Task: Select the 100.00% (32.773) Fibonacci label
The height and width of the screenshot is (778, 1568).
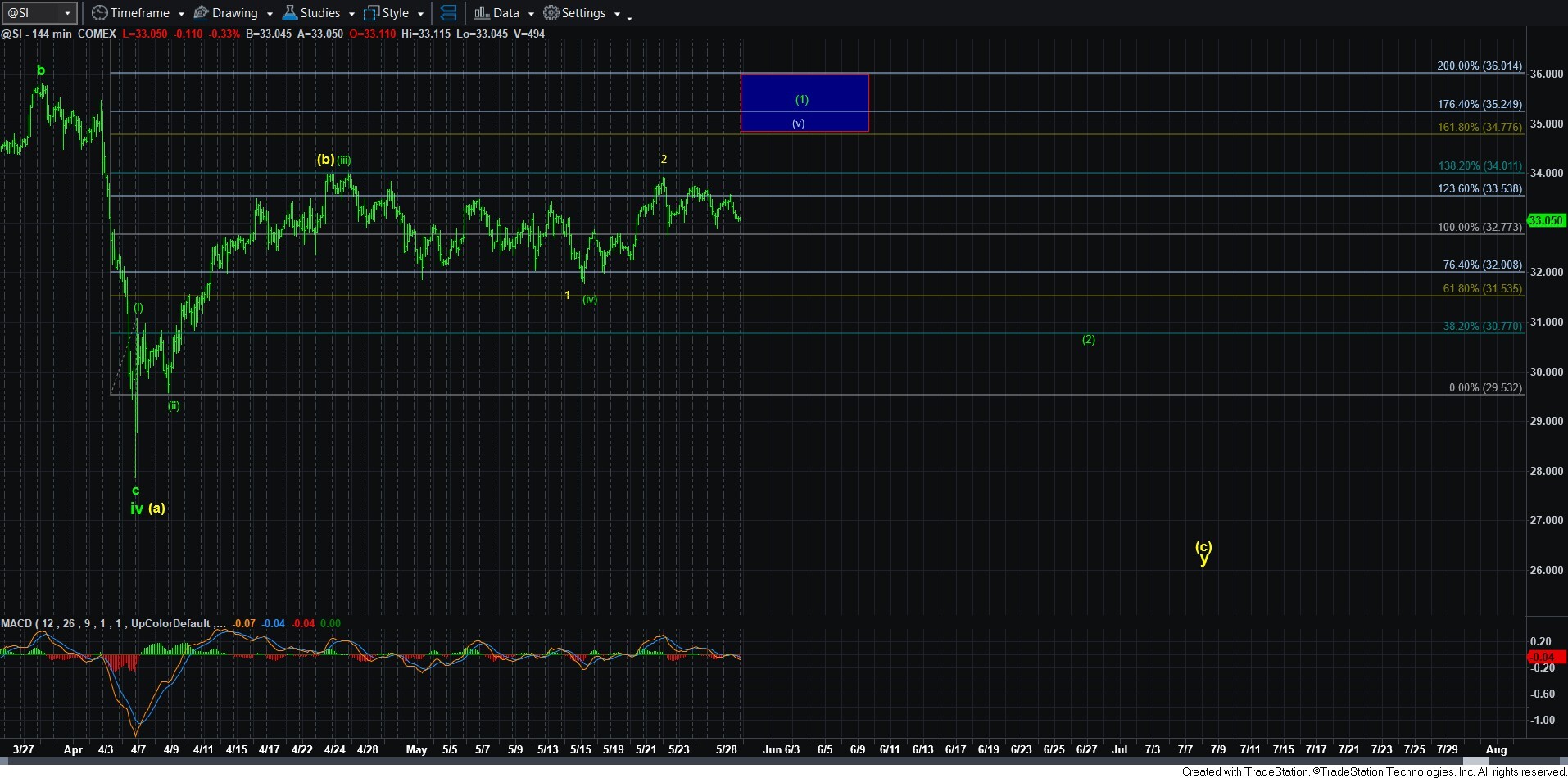Action: (1480, 227)
